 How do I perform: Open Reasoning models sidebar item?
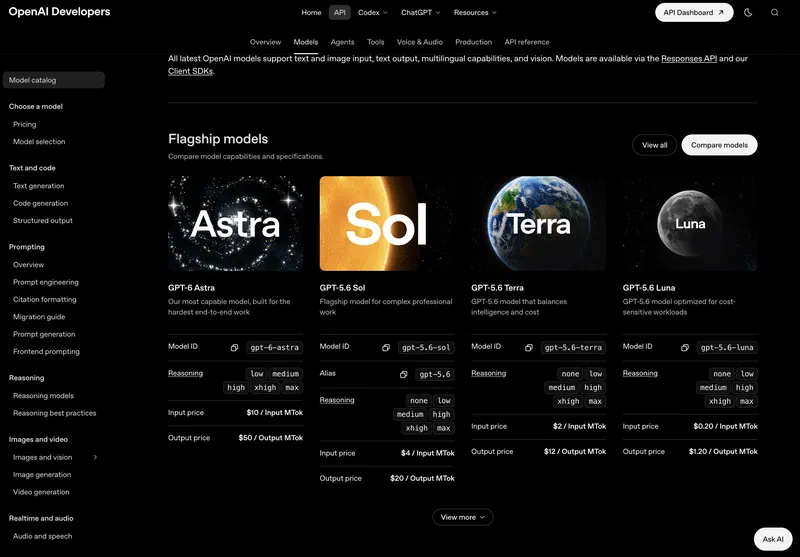coord(43,395)
